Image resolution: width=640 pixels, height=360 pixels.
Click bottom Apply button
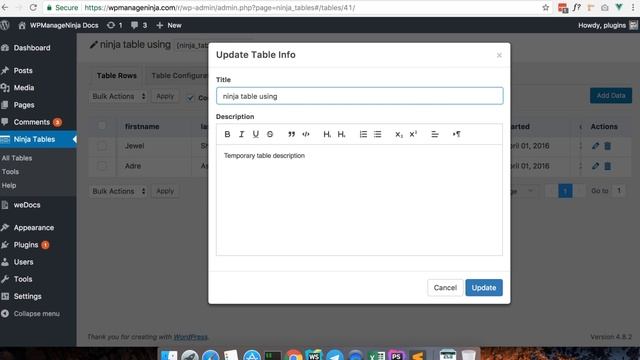pos(165,191)
